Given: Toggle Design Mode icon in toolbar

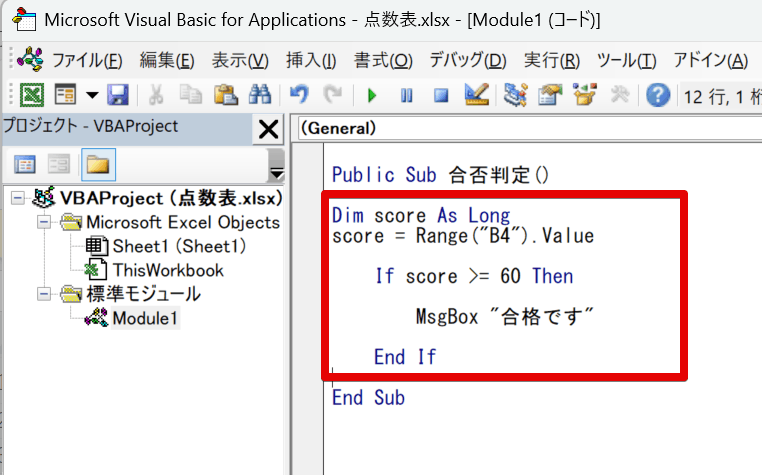Looking at the screenshot, I should 476,95.
